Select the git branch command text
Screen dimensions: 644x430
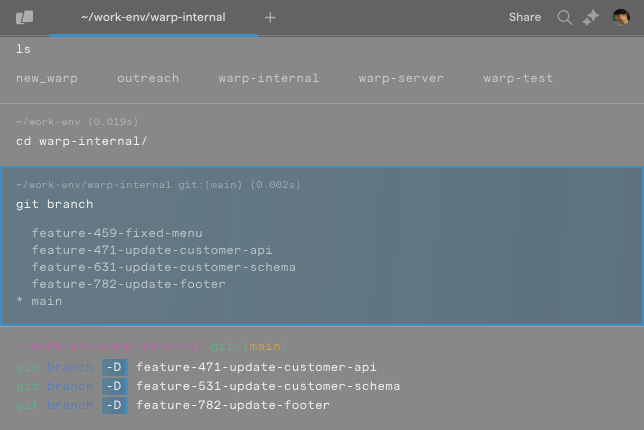55,204
